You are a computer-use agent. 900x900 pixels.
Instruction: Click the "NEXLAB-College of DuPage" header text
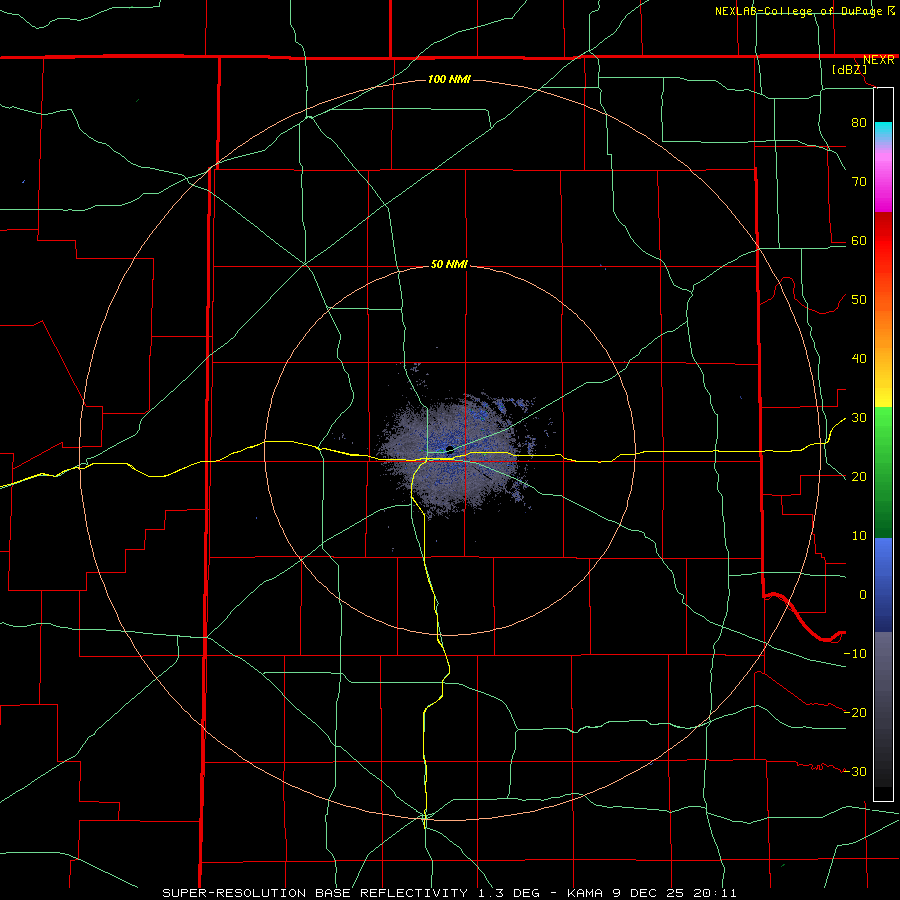pos(800,11)
